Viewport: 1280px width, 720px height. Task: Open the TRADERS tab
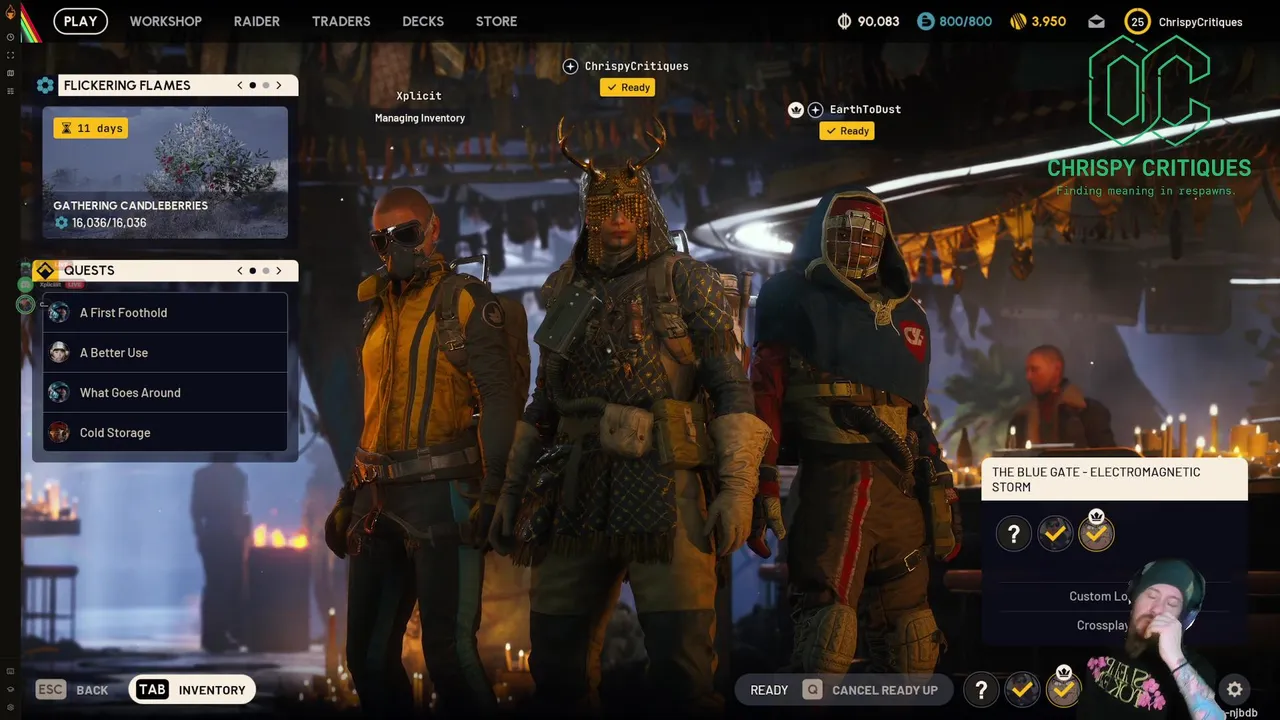(x=341, y=21)
